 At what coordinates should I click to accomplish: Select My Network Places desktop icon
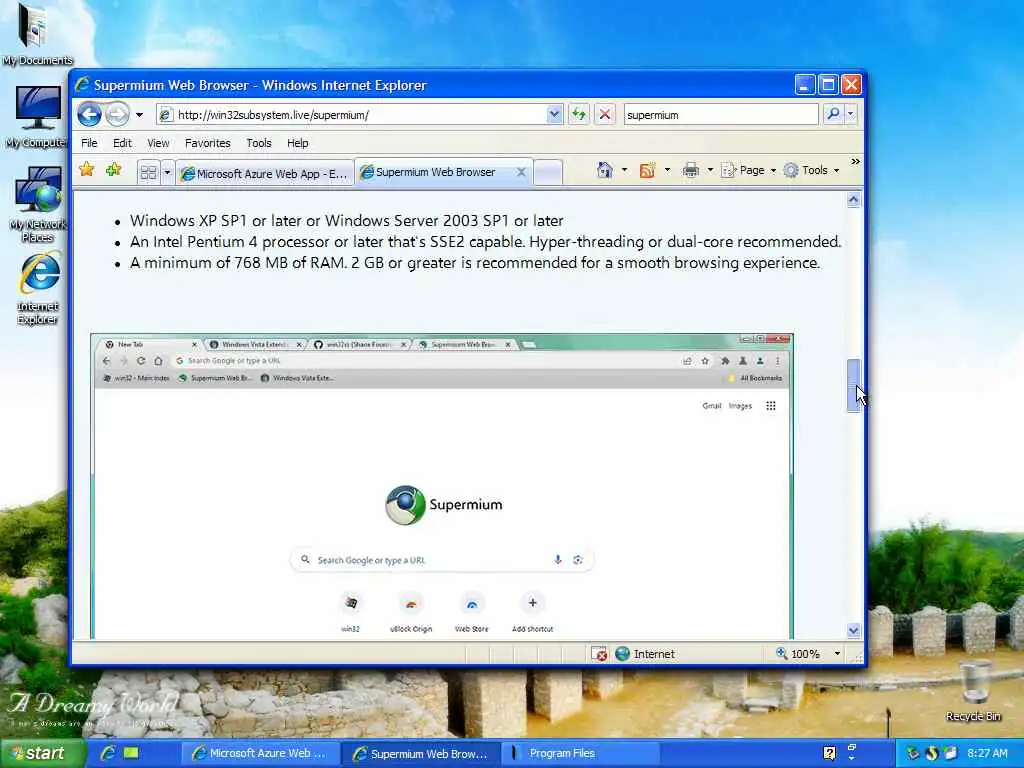[x=38, y=204]
